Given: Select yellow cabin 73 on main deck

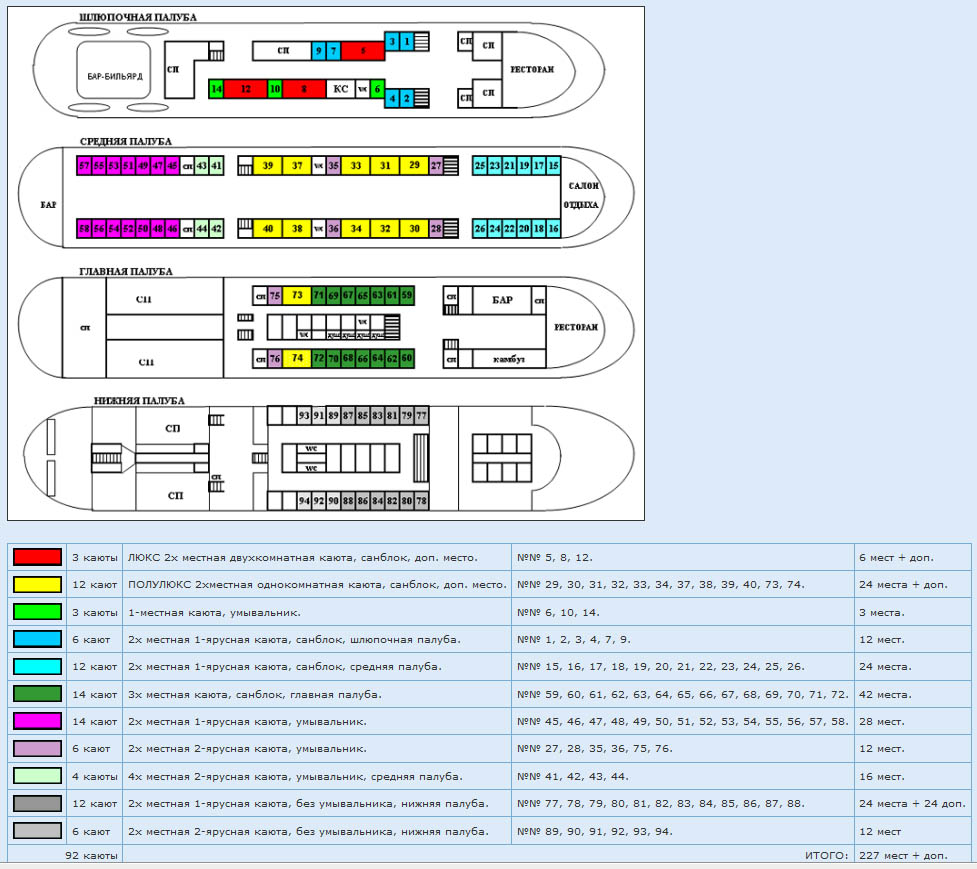Looking at the screenshot, I should [297, 295].
